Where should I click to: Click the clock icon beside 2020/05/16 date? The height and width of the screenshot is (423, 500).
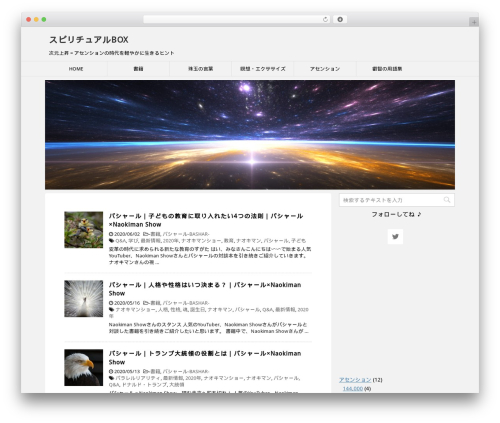[x=111, y=303]
